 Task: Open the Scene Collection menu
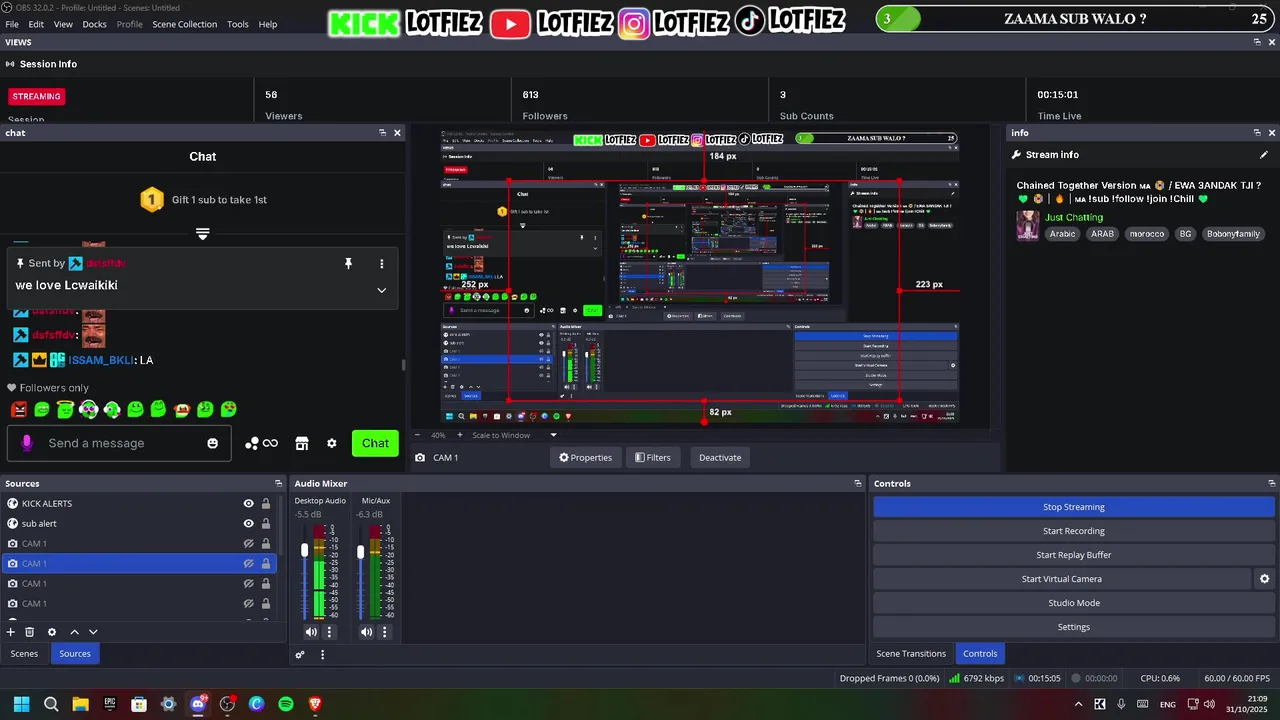(x=184, y=24)
